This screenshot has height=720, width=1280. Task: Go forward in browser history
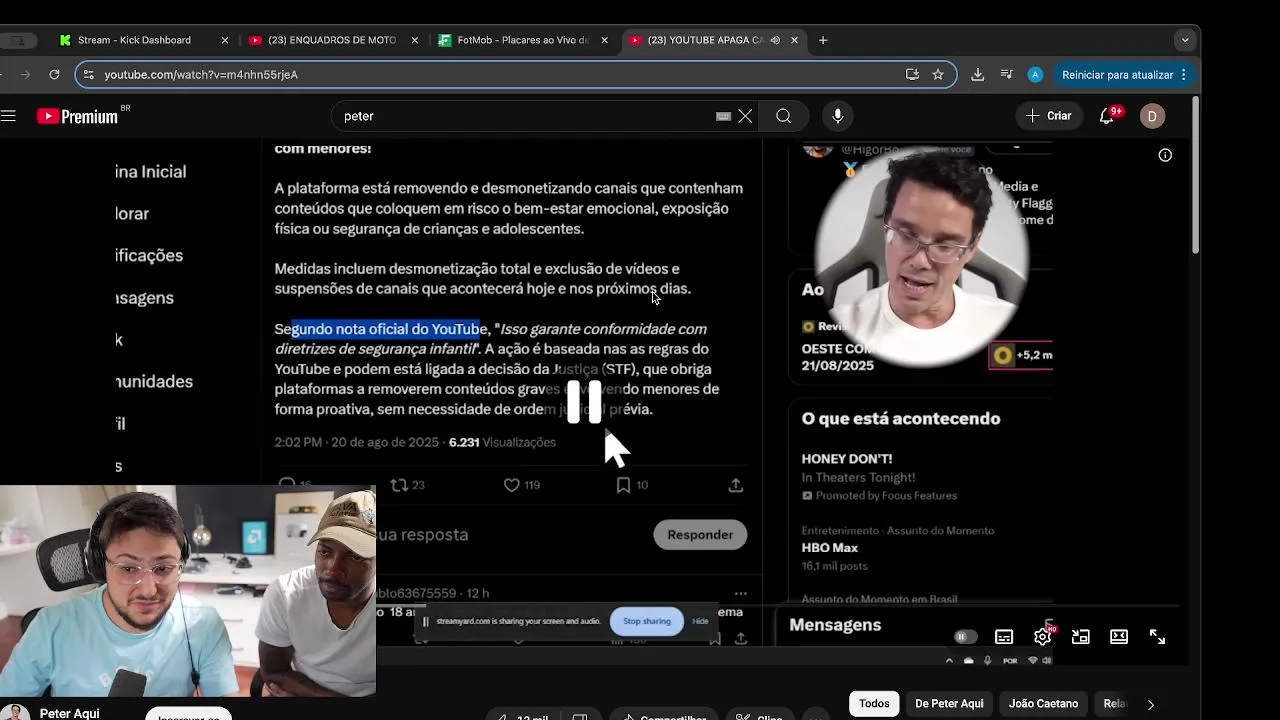point(26,74)
